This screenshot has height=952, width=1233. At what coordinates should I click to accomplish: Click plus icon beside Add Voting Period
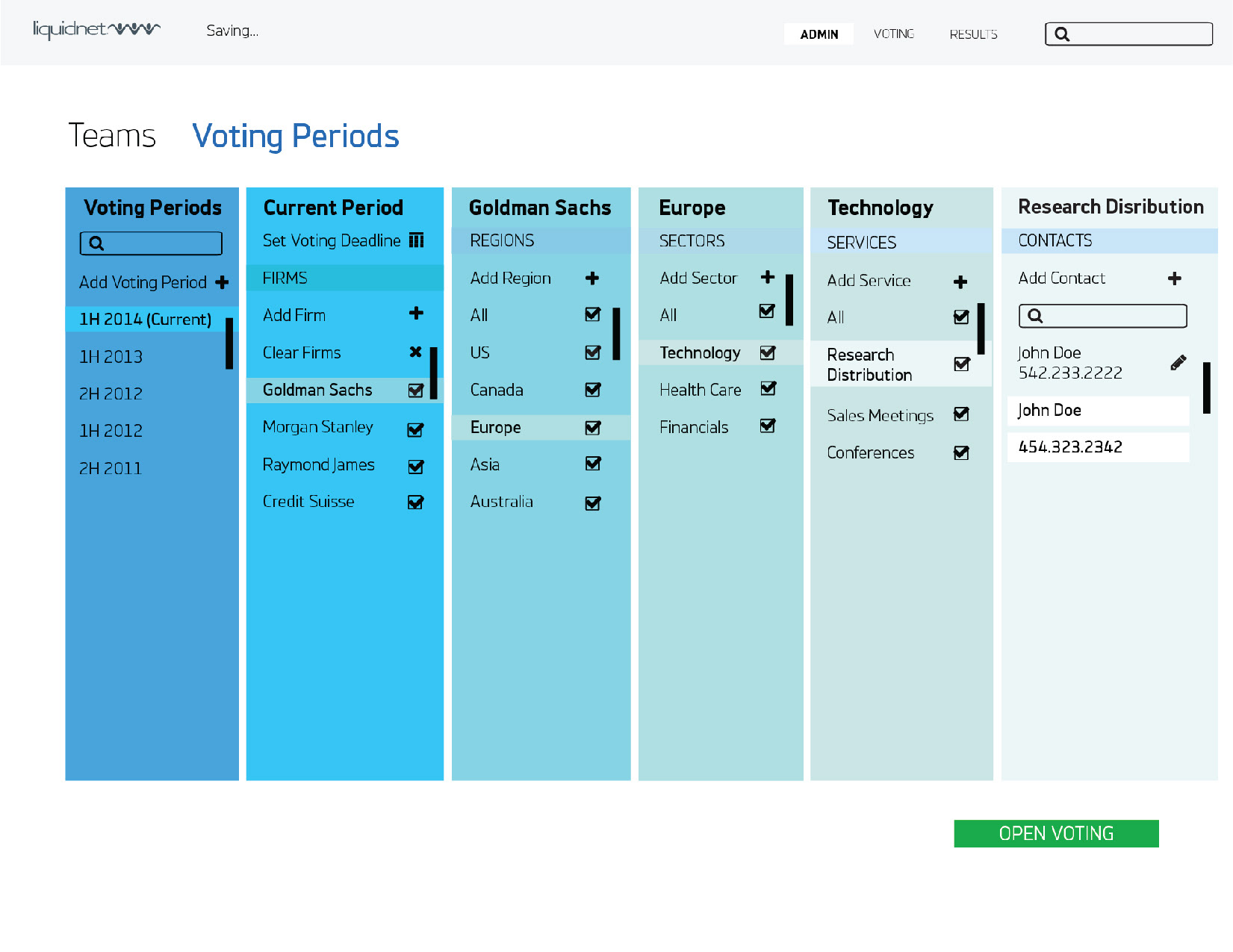[x=222, y=282]
